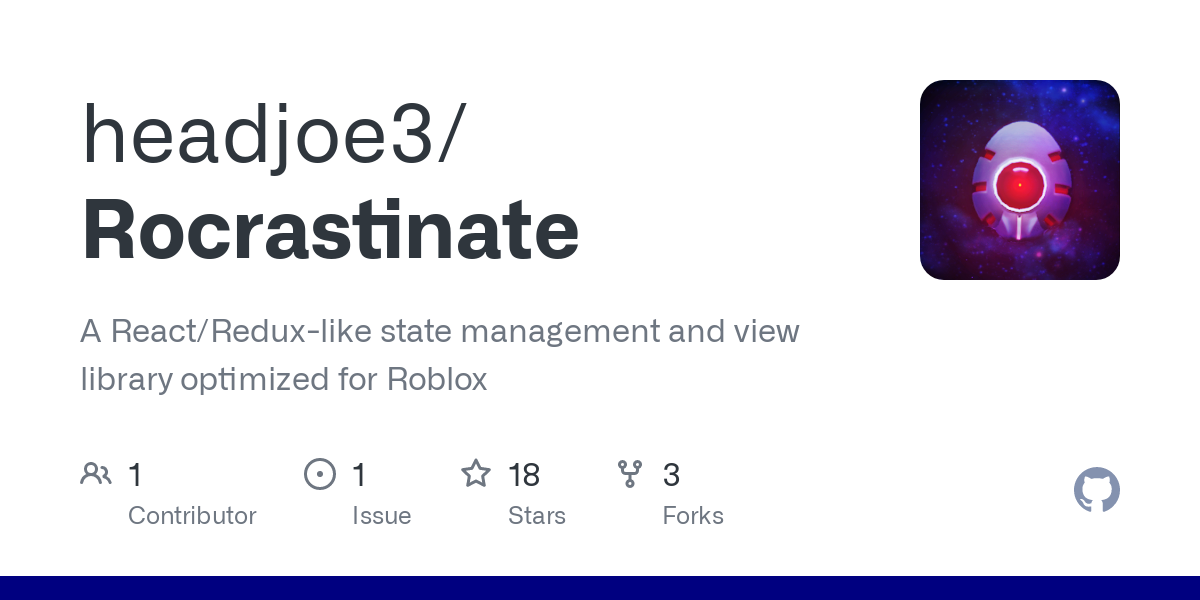Fork the repo using the Forks icon
This screenshot has width=1200, height=600.
(x=631, y=473)
